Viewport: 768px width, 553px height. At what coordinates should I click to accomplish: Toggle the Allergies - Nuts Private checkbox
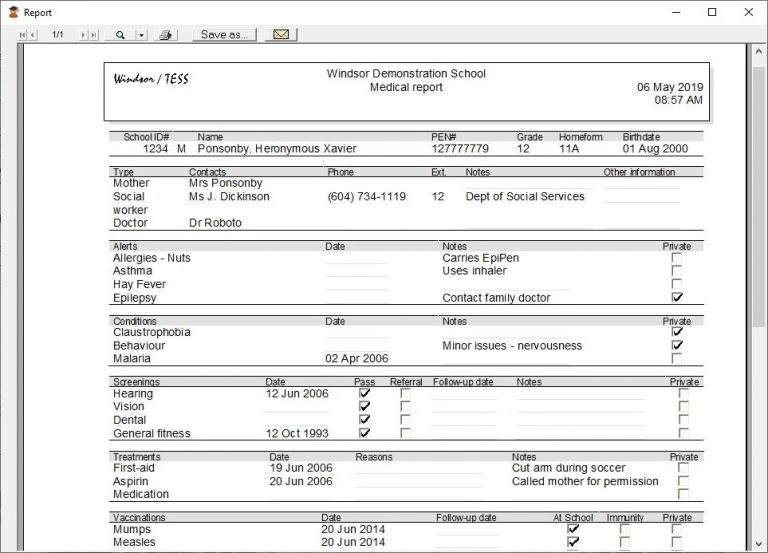[x=677, y=258]
